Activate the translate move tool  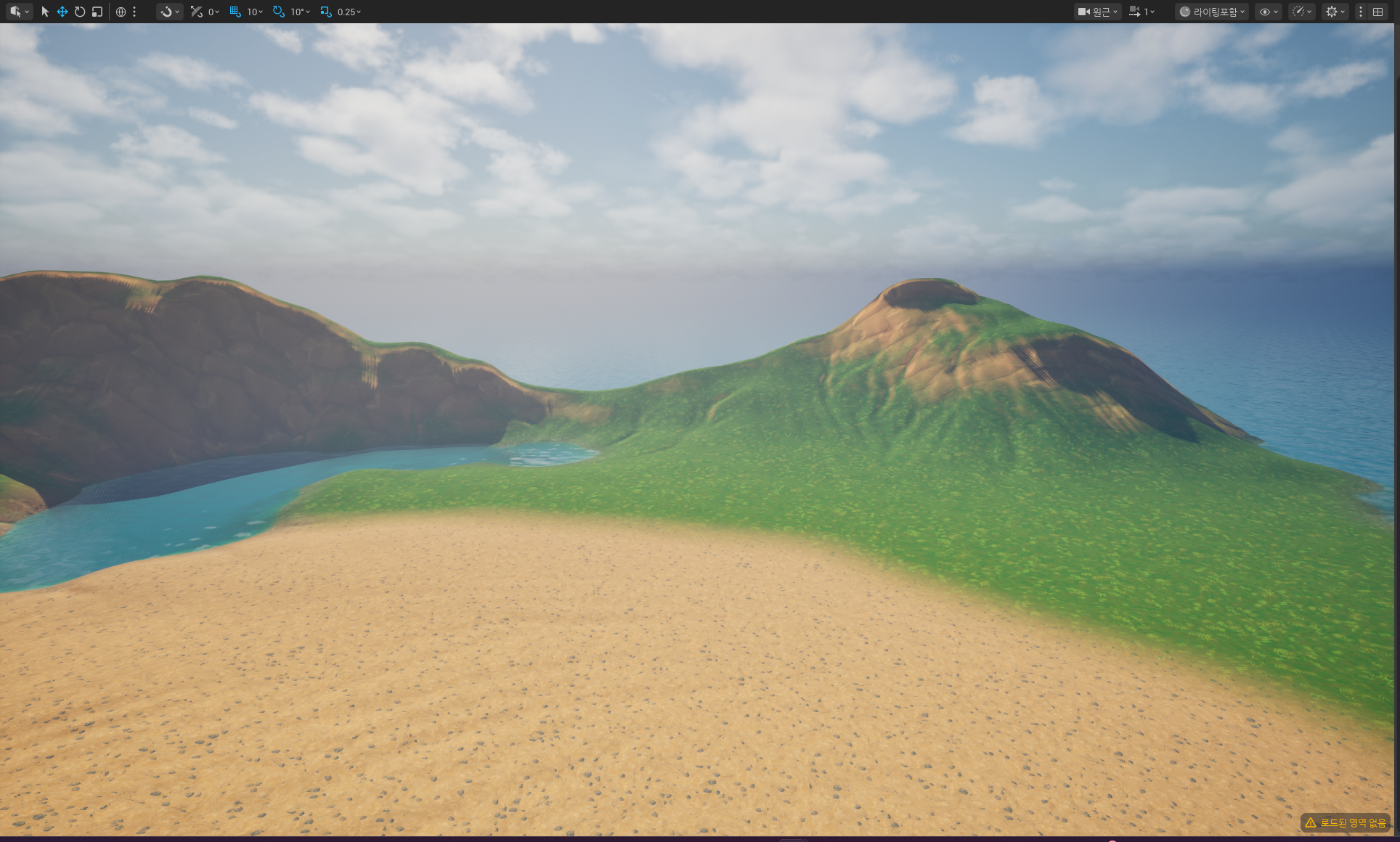[62, 12]
